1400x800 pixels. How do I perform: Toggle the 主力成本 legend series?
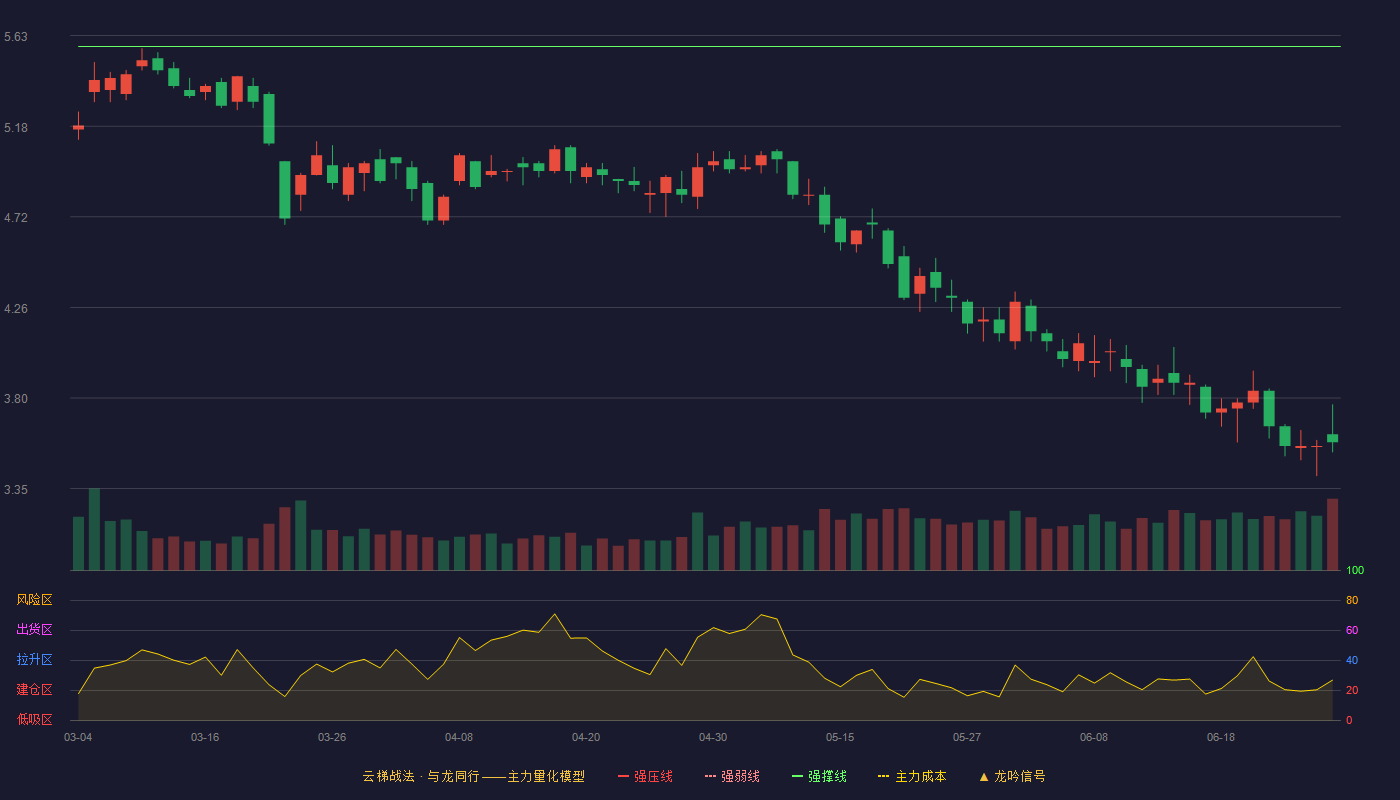pyautogui.click(x=912, y=776)
